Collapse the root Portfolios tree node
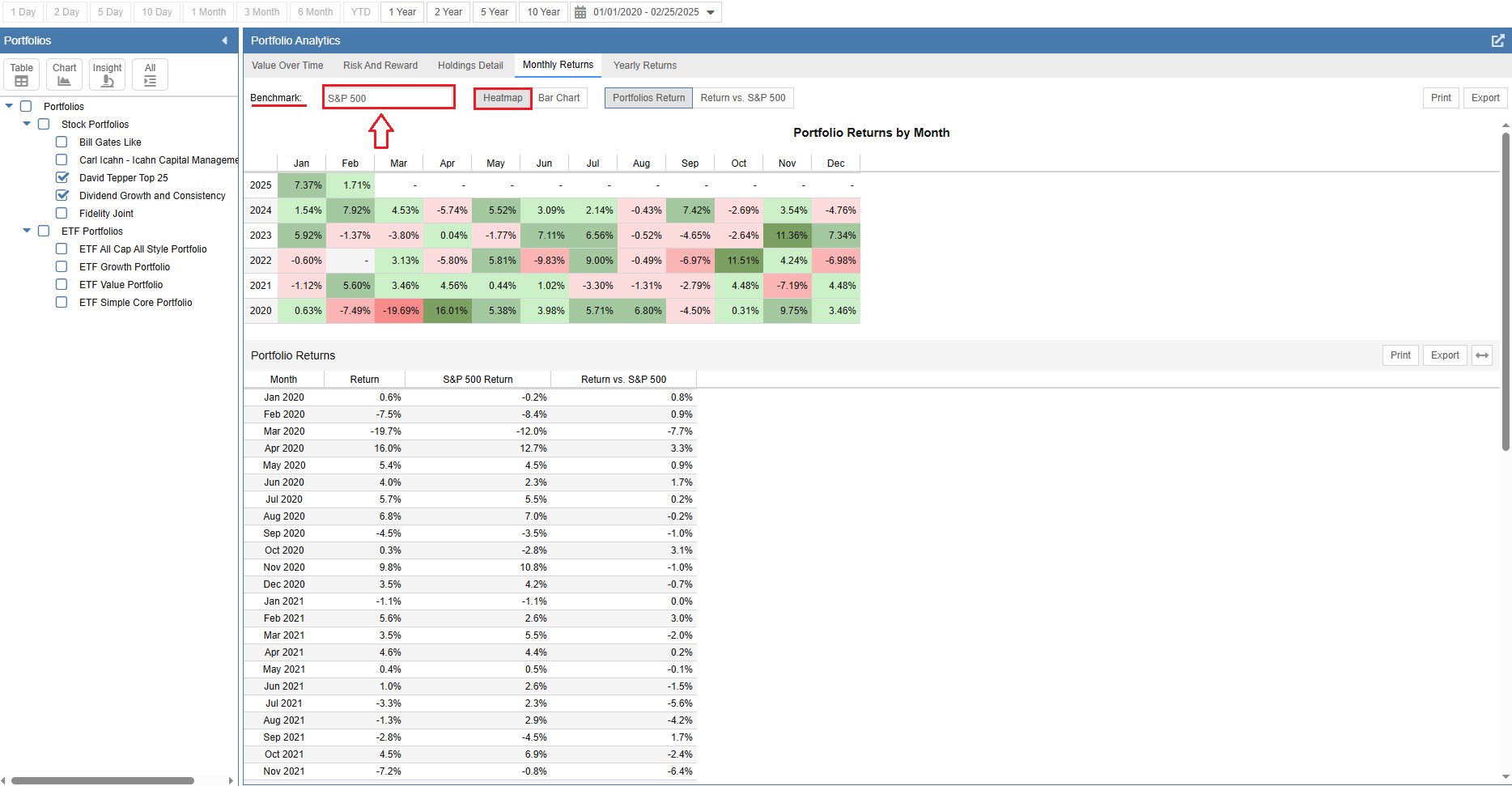Image resolution: width=1512 pixels, height=786 pixels. 9,106
